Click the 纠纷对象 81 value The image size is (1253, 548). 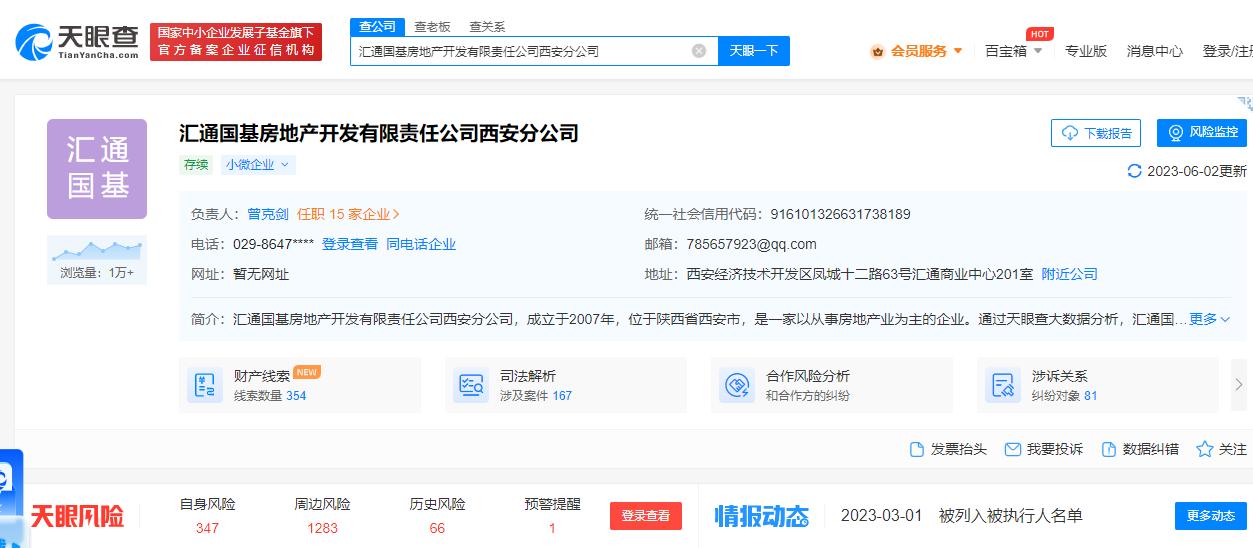(1090, 396)
